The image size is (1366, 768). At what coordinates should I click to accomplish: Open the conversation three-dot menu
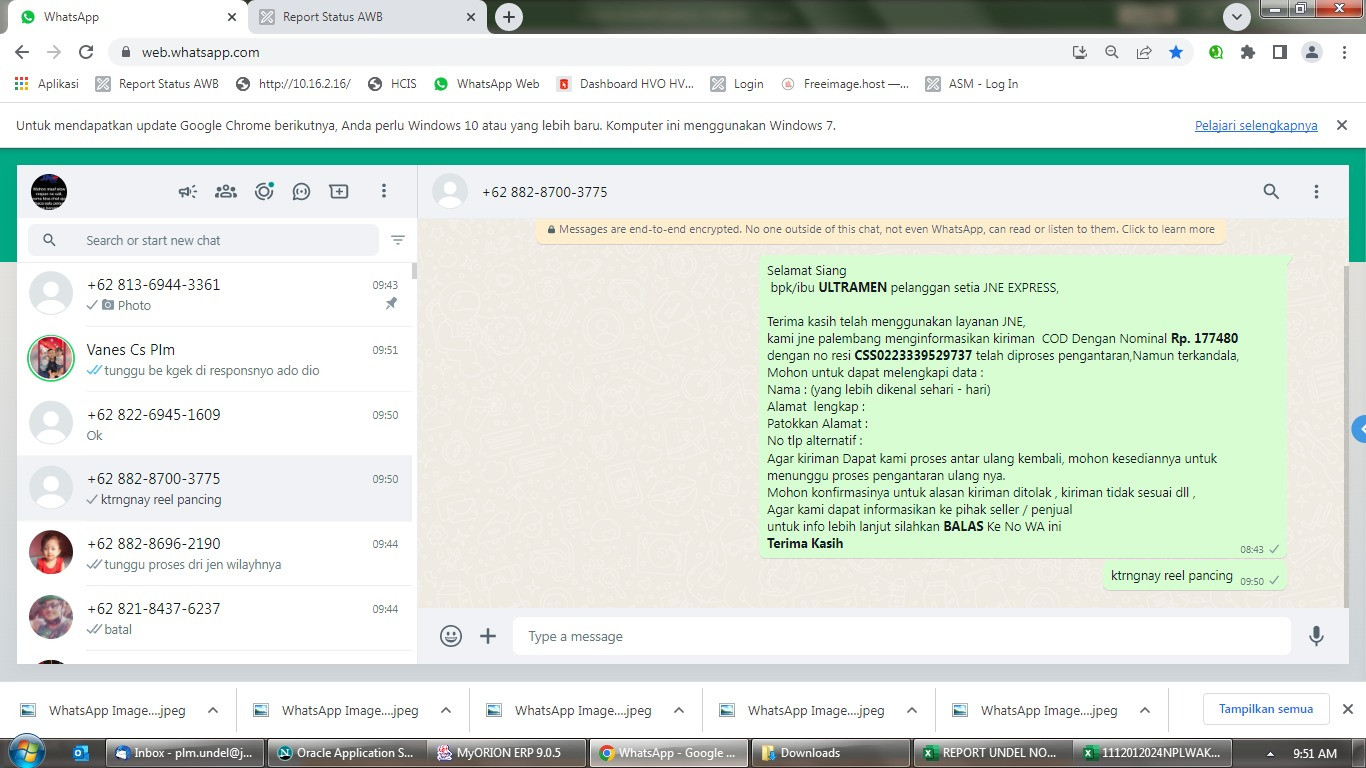(1316, 191)
